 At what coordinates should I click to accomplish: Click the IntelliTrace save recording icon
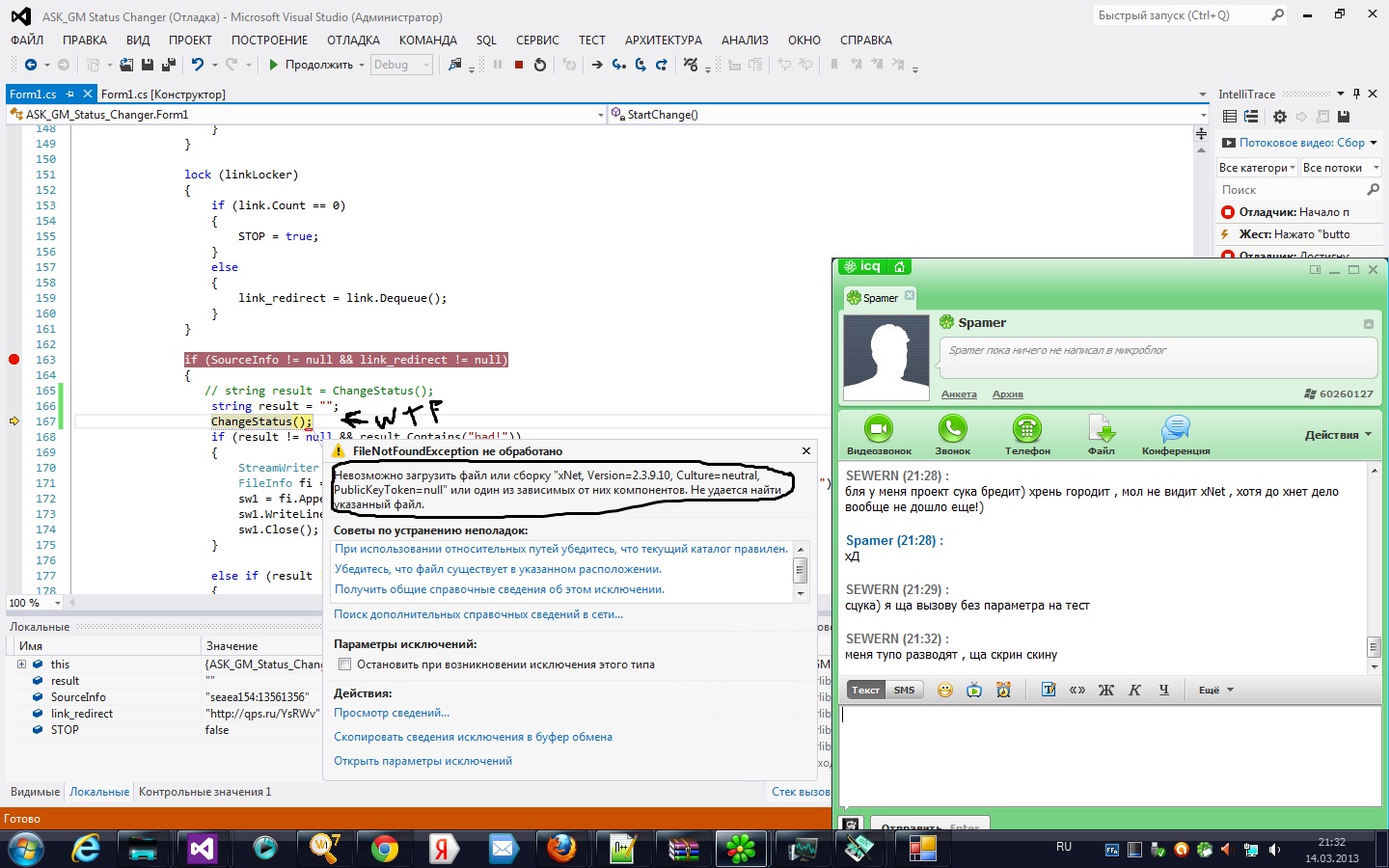(1344, 117)
